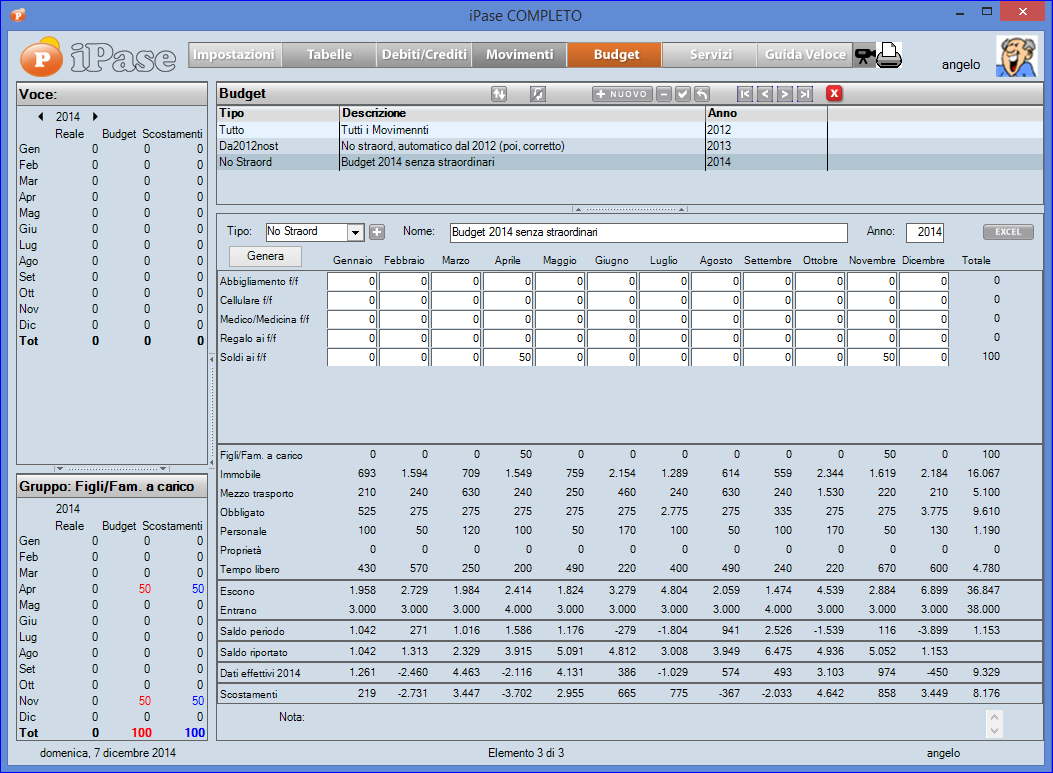The height and width of the screenshot is (773, 1053).
Task: Switch to the Tabelle section
Action: point(329,55)
